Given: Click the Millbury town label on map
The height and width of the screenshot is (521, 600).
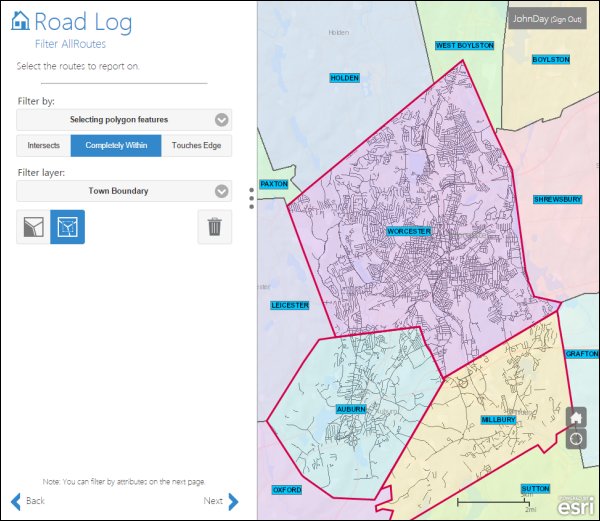Looking at the screenshot, I should coord(497,420).
